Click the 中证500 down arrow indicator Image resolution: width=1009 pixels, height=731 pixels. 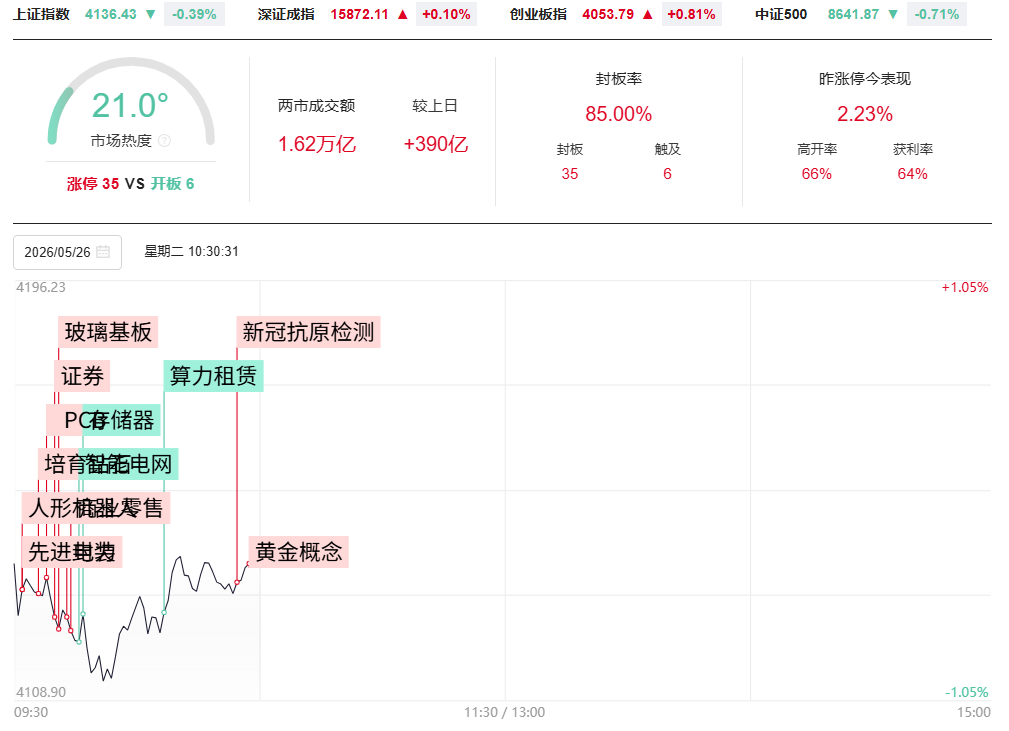[x=893, y=14]
